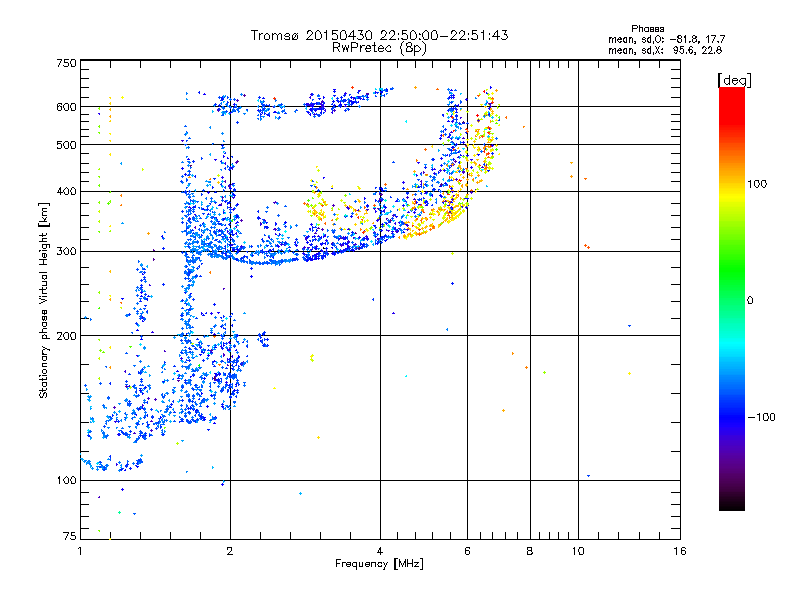Click the 'Stationary phase Virtual Height [km]' axis label

click(44, 300)
